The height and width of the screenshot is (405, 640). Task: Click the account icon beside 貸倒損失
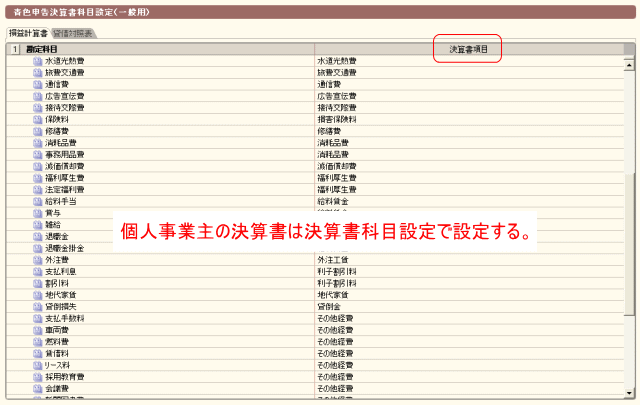(x=38, y=307)
